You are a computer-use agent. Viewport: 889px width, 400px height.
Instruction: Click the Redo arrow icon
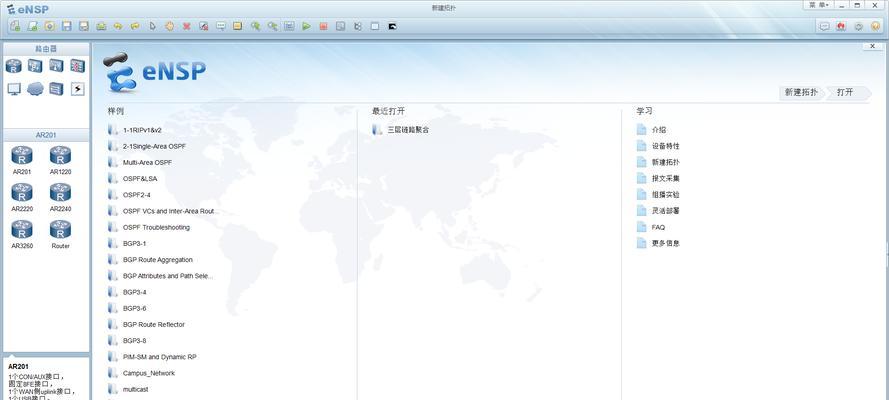click(x=135, y=26)
